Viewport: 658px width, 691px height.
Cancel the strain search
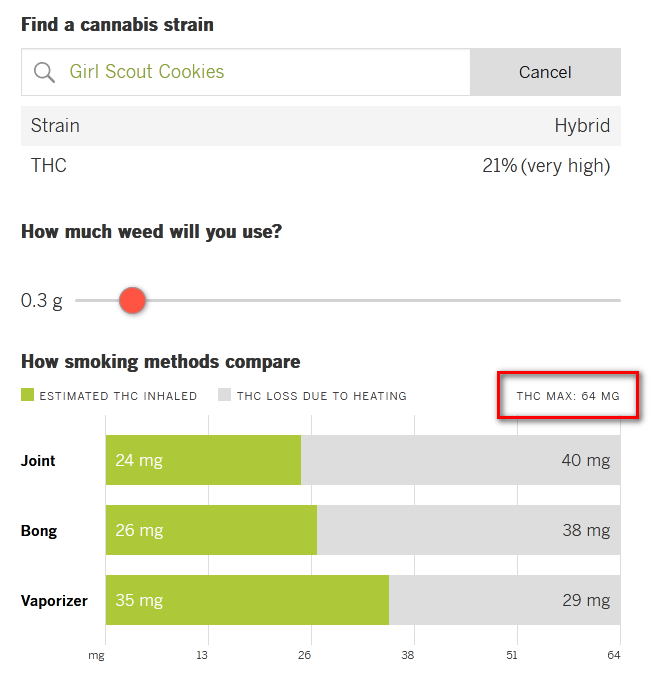pyautogui.click(x=545, y=72)
